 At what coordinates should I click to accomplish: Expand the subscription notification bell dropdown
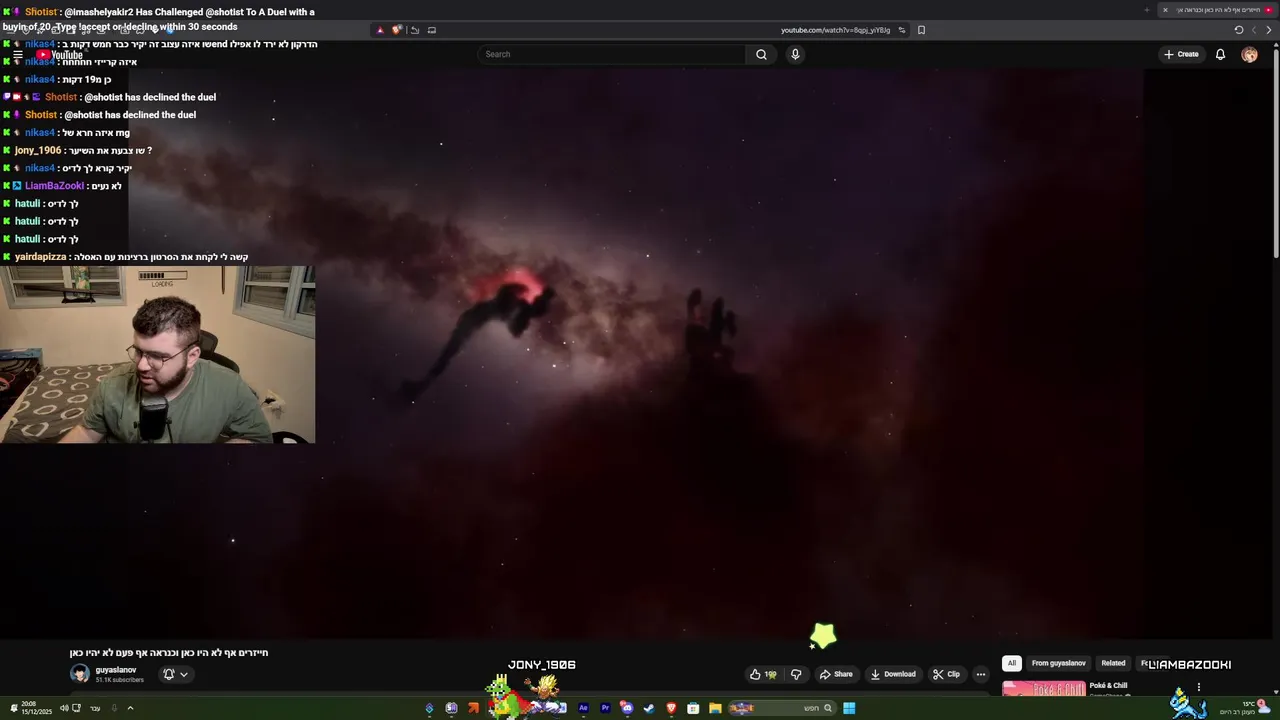(175, 674)
